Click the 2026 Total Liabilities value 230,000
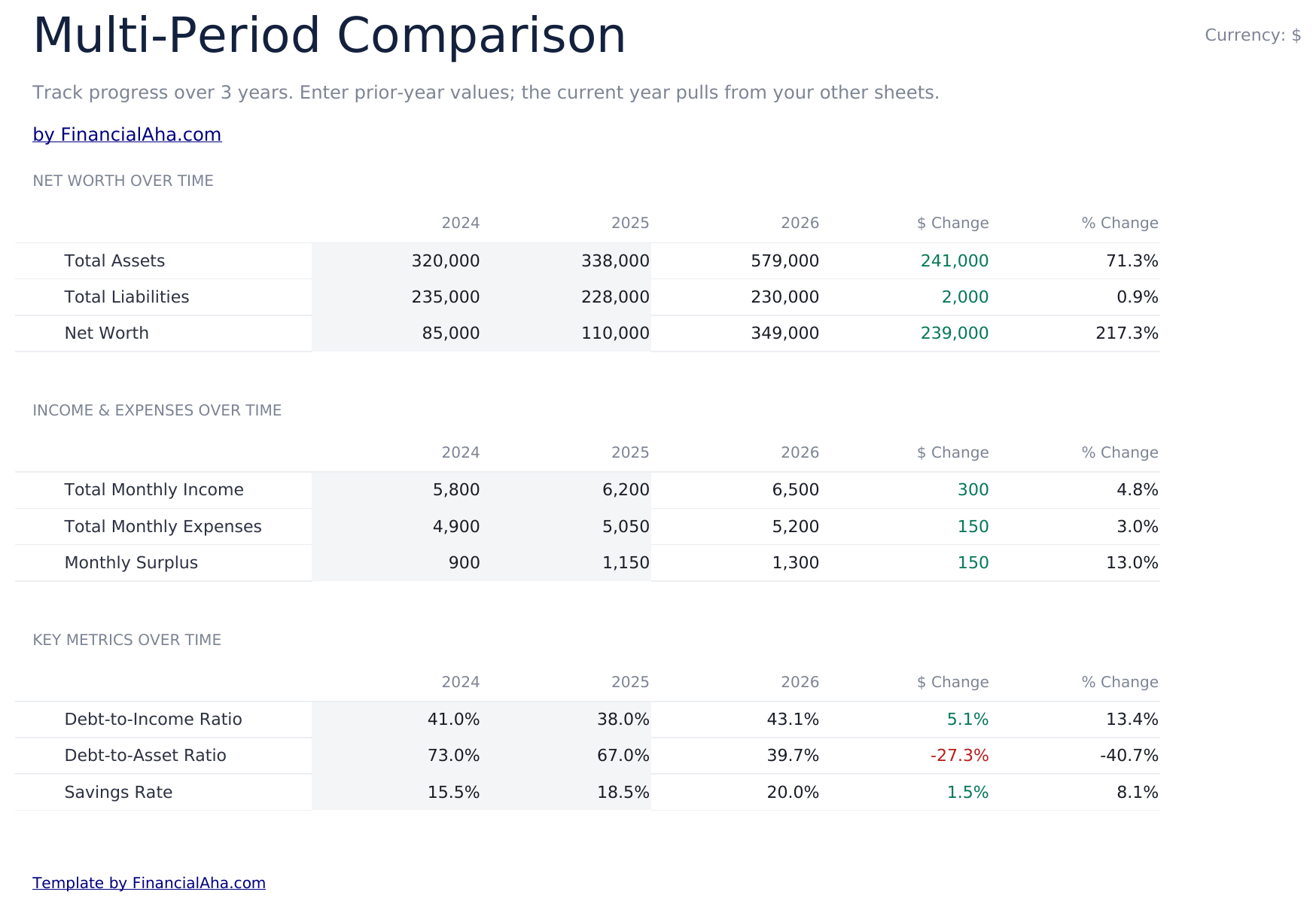The width and height of the screenshot is (1316, 907). (784, 297)
